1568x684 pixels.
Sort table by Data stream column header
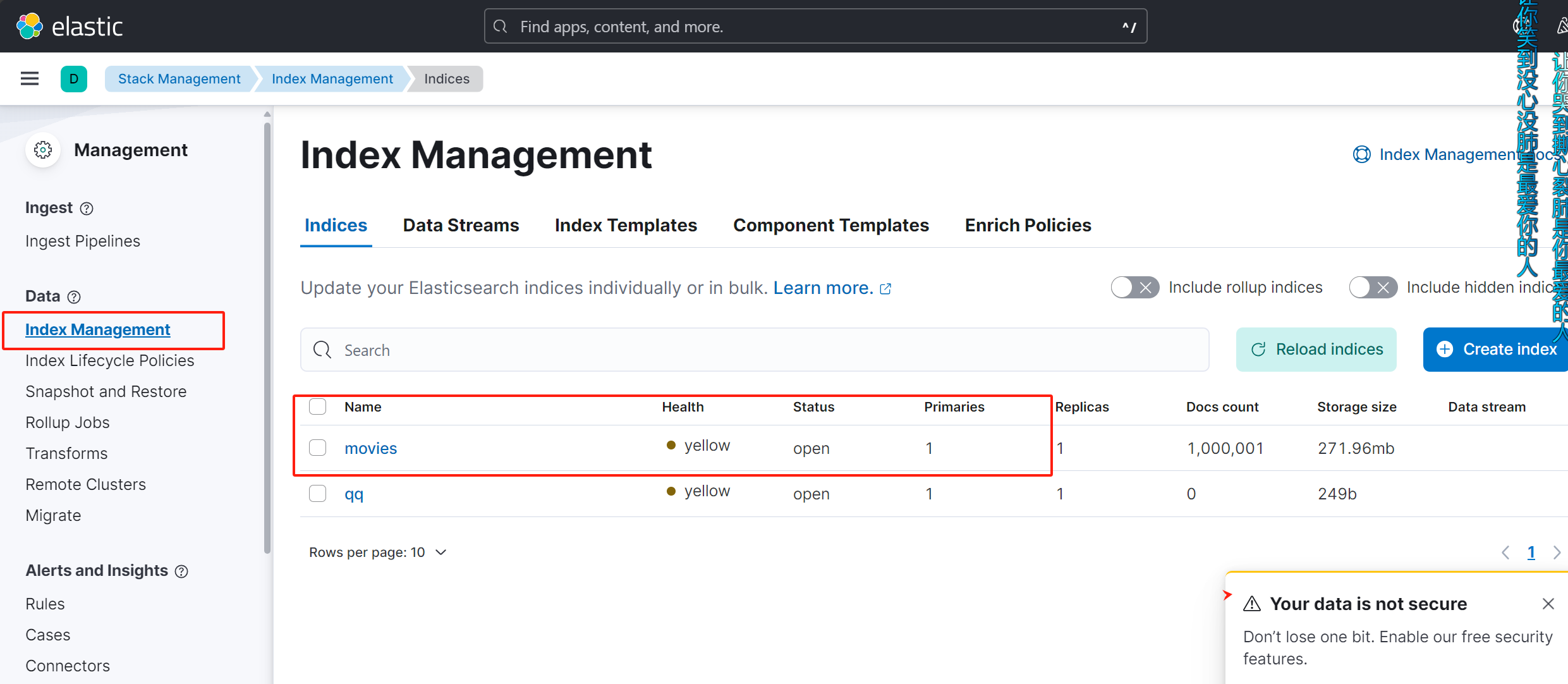coord(1487,407)
